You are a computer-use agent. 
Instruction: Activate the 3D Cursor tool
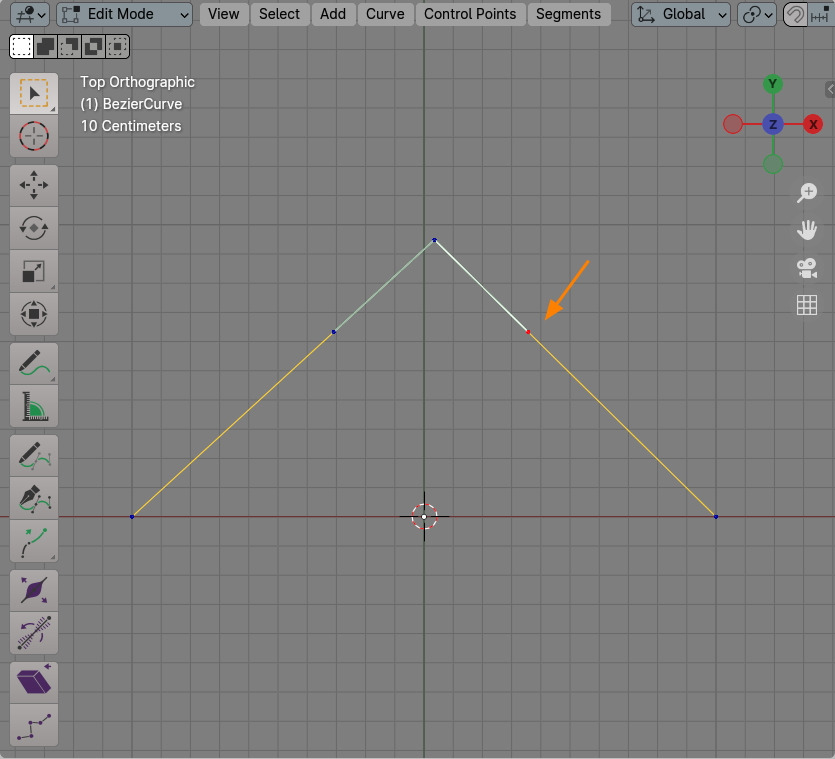pos(34,136)
